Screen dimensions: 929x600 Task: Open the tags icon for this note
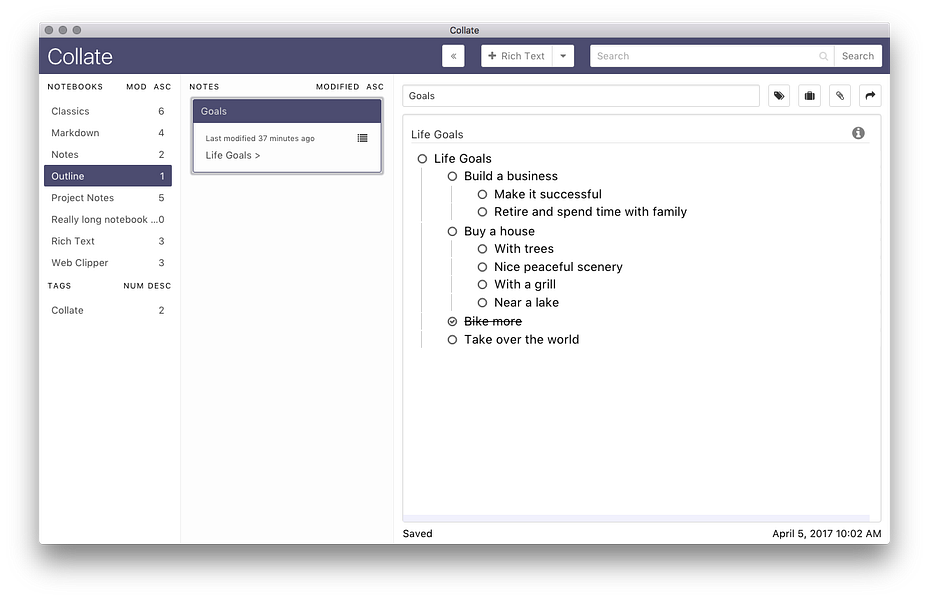click(x=779, y=95)
